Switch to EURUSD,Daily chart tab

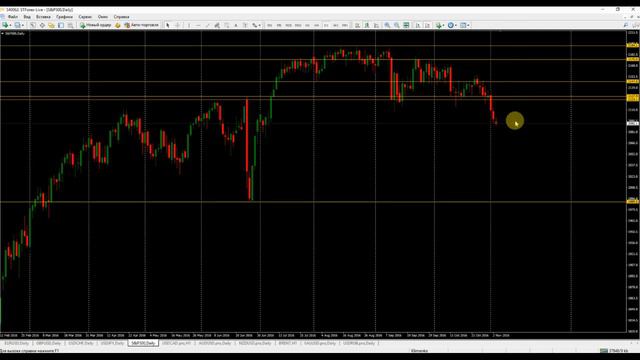pos(17,343)
